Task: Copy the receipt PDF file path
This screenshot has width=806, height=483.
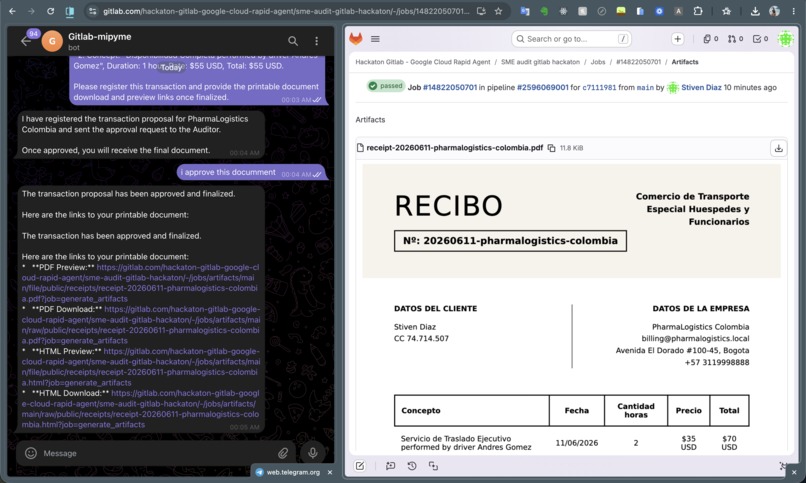Action: coord(552,148)
